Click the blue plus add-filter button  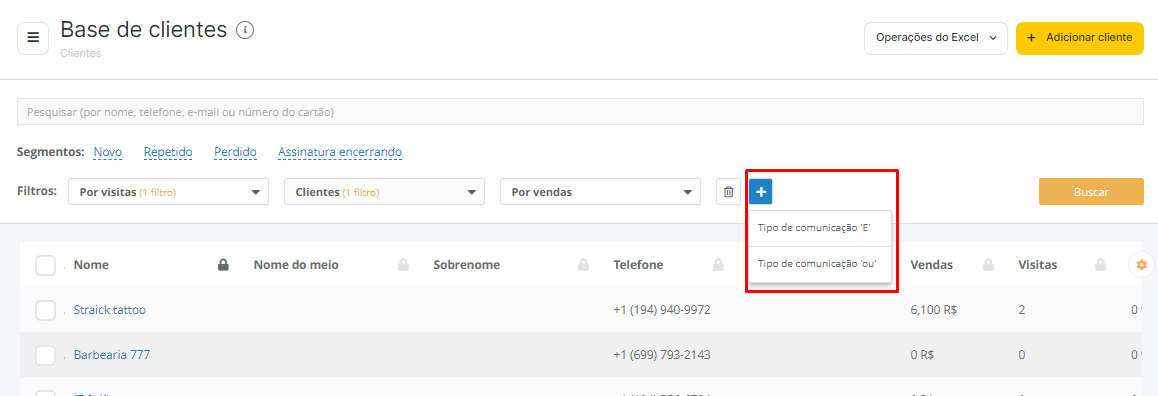[761, 192]
